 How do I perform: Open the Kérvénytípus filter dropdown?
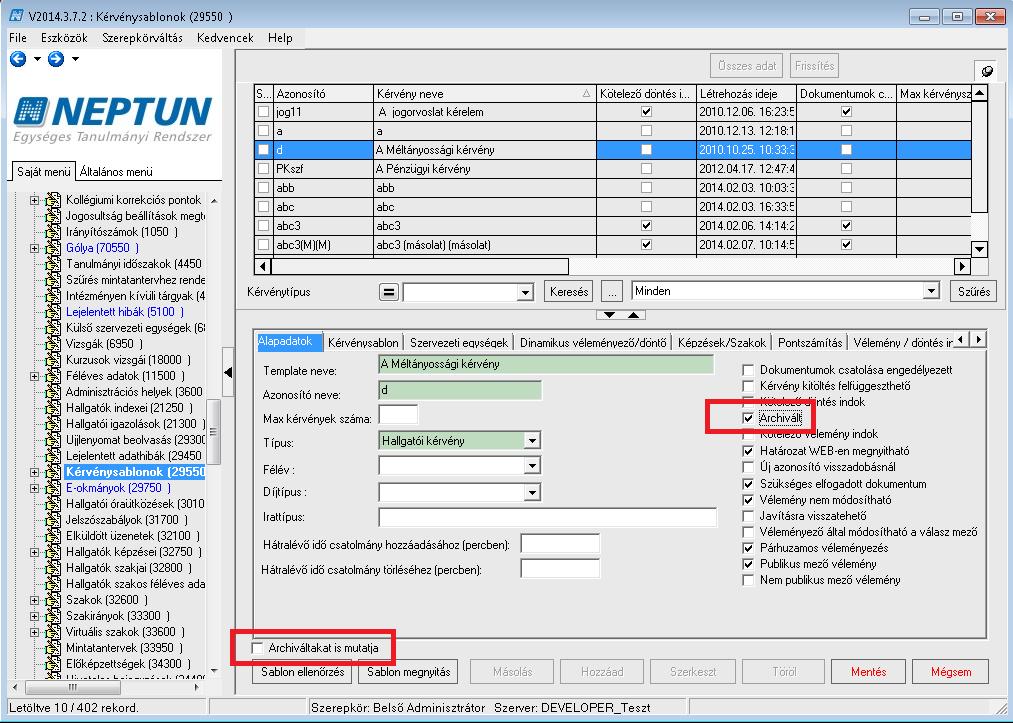point(525,293)
